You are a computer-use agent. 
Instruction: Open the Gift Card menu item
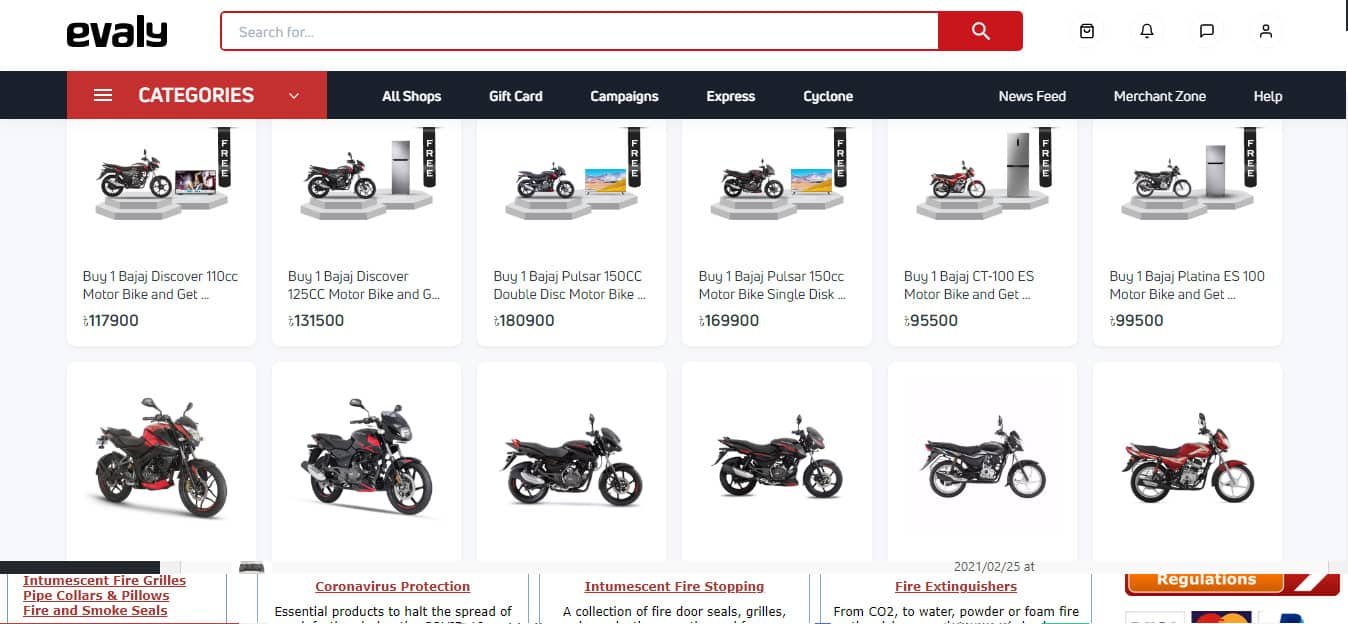point(516,96)
